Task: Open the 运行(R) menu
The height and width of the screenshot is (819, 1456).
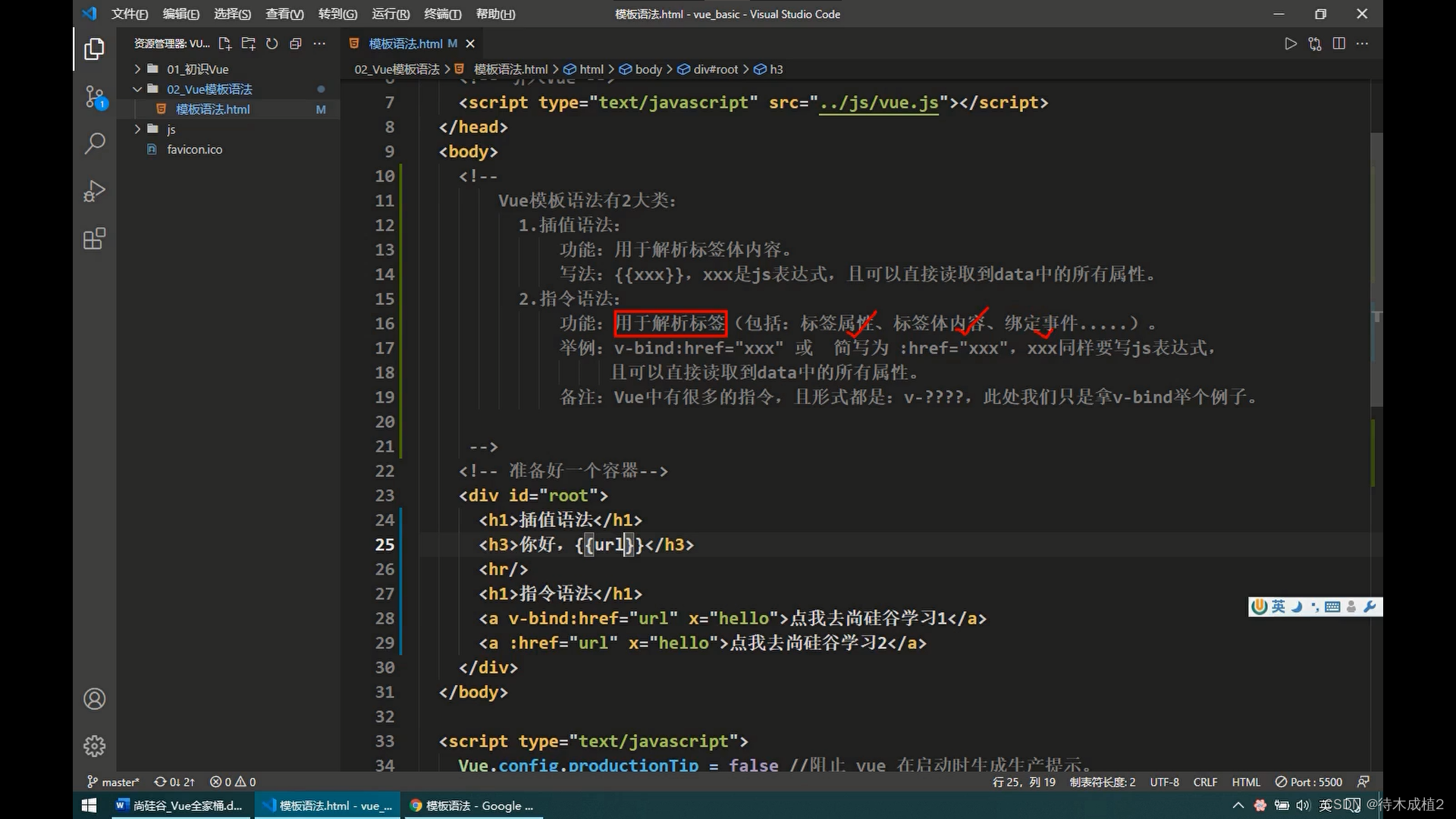Action: tap(391, 14)
